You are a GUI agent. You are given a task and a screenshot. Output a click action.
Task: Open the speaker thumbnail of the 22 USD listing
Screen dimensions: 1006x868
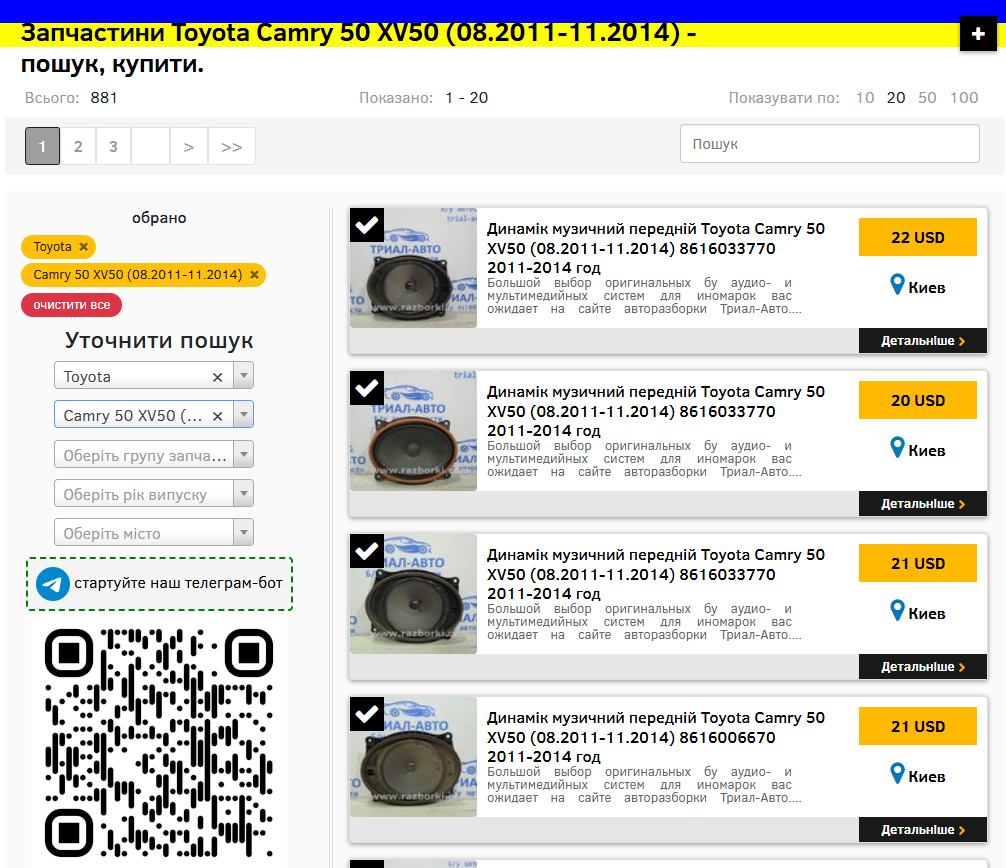click(x=413, y=268)
